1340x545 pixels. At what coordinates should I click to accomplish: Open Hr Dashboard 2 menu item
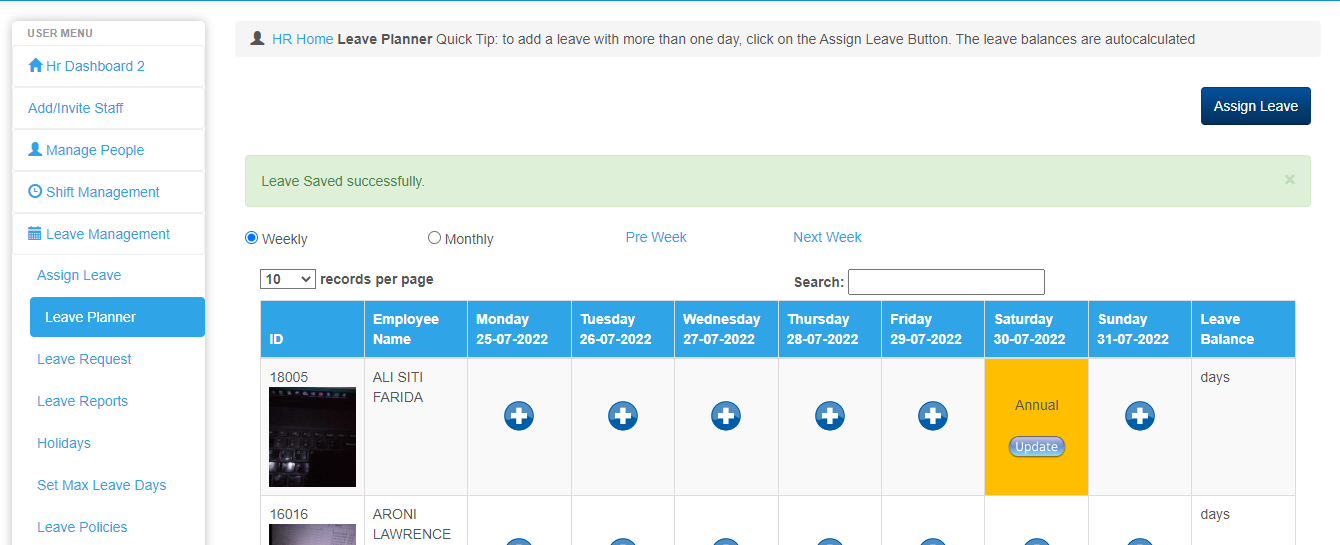coord(108,66)
